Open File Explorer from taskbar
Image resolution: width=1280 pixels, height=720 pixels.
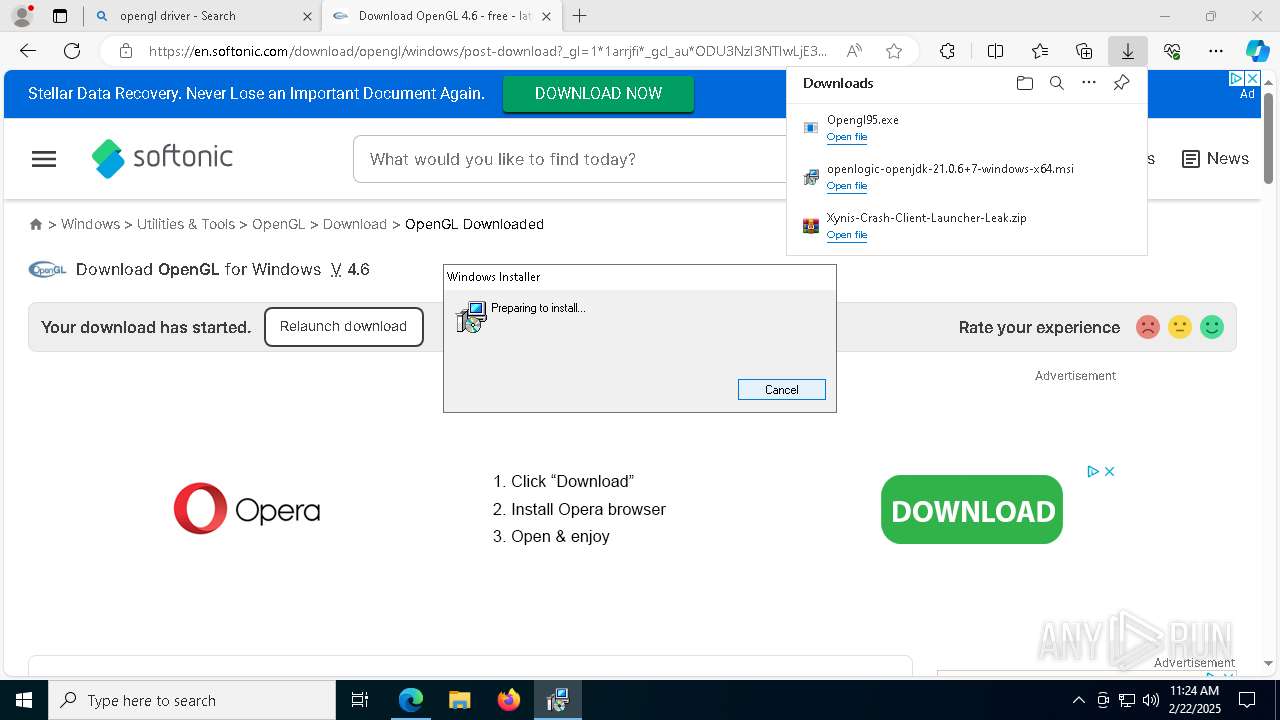pyautogui.click(x=459, y=700)
